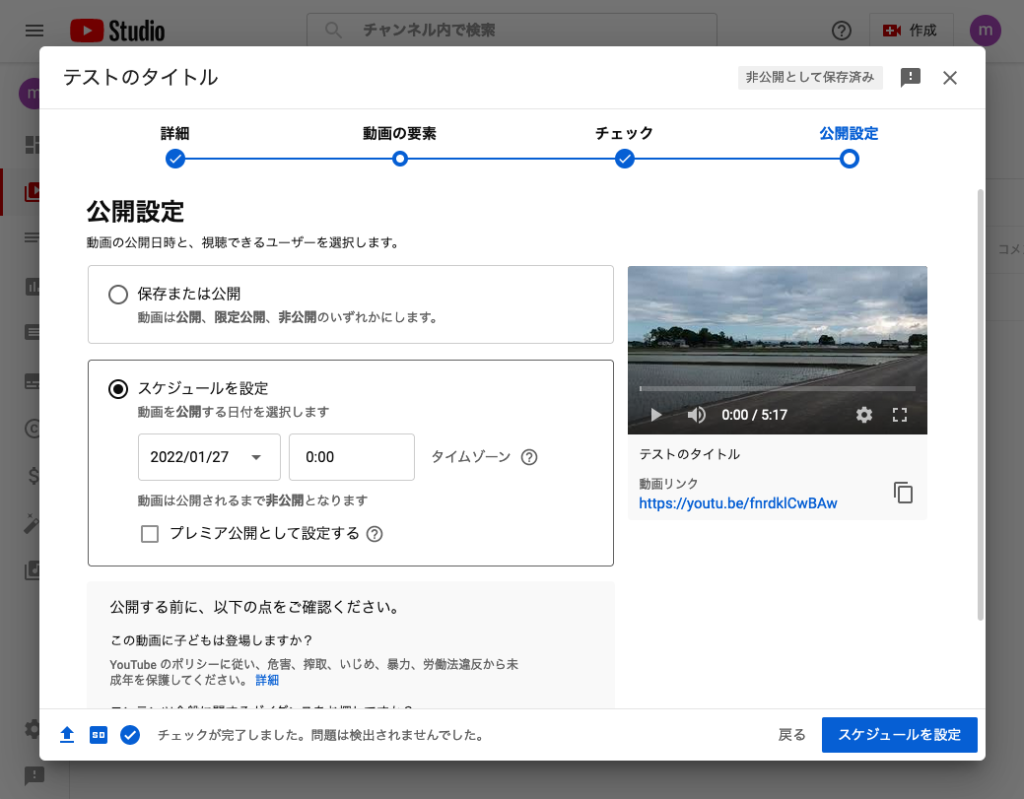Open the 作成 create menu in the top bar

(911, 30)
